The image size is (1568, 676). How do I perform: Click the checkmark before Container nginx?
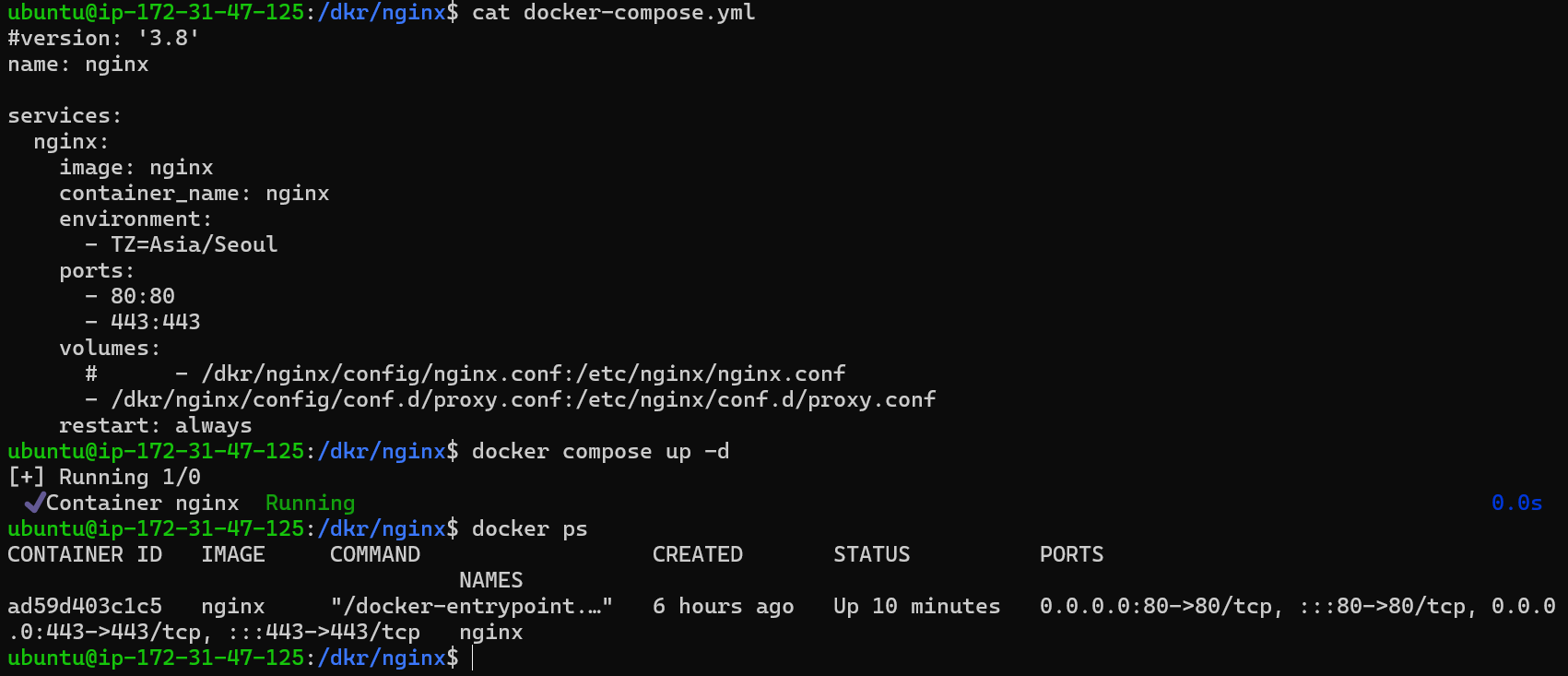point(35,503)
